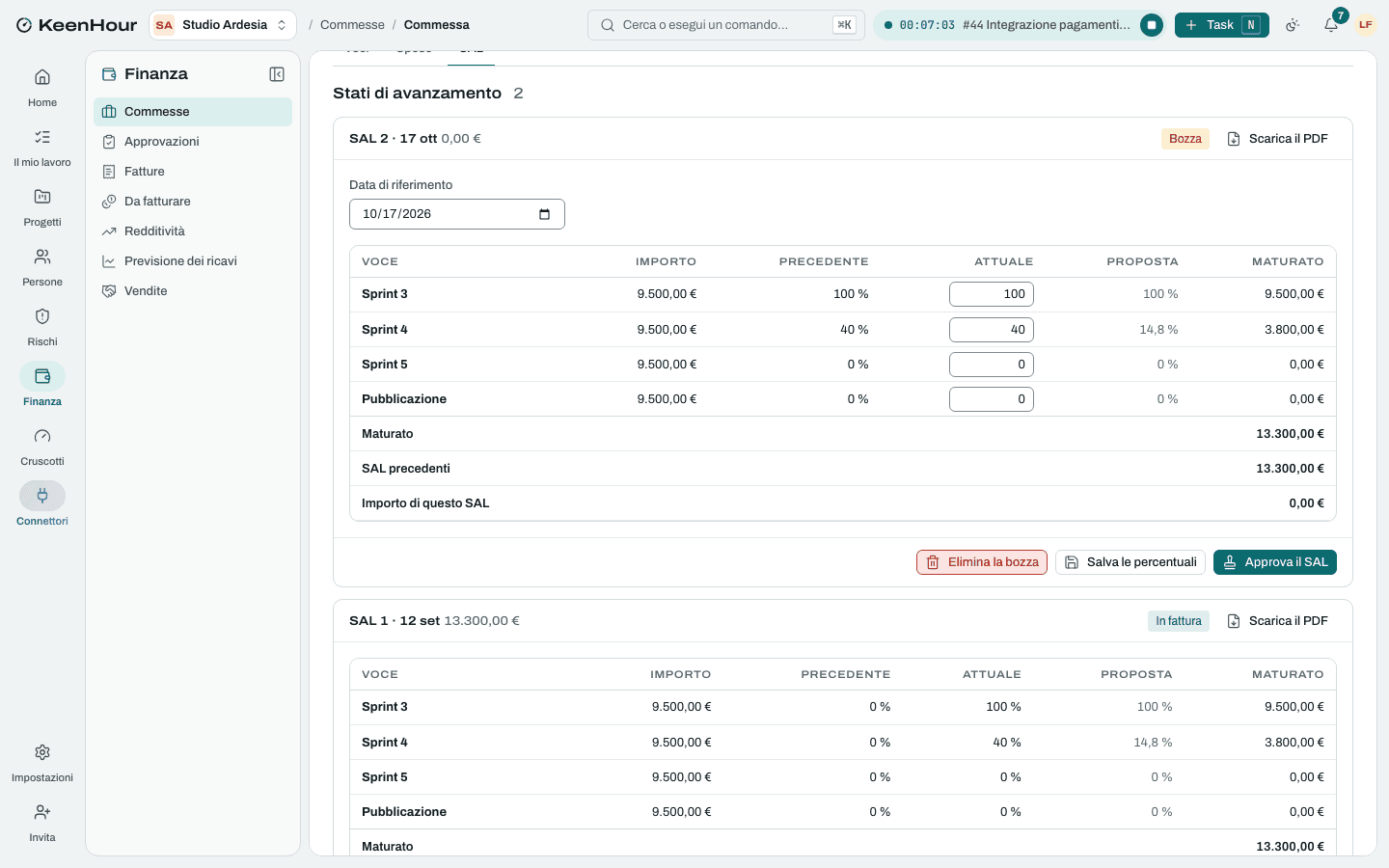Collapse the Finanza side panel
1389x868 pixels.
(x=277, y=74)
